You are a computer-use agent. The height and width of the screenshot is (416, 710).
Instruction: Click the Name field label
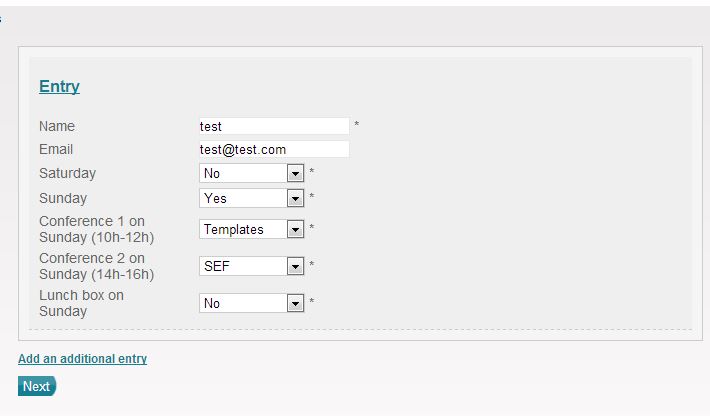(x=57, y=126)
